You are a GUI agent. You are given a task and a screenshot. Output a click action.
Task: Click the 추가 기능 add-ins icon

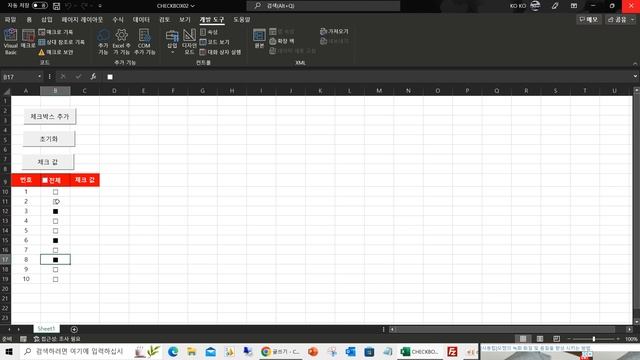tap(103, 42)
